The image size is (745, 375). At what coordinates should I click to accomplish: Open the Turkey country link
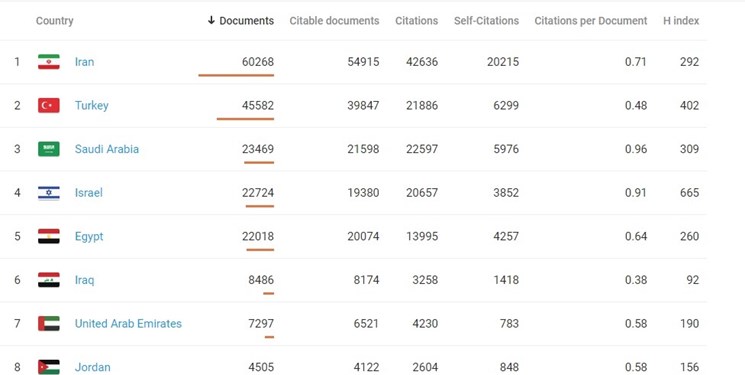[x=92, y=106]
